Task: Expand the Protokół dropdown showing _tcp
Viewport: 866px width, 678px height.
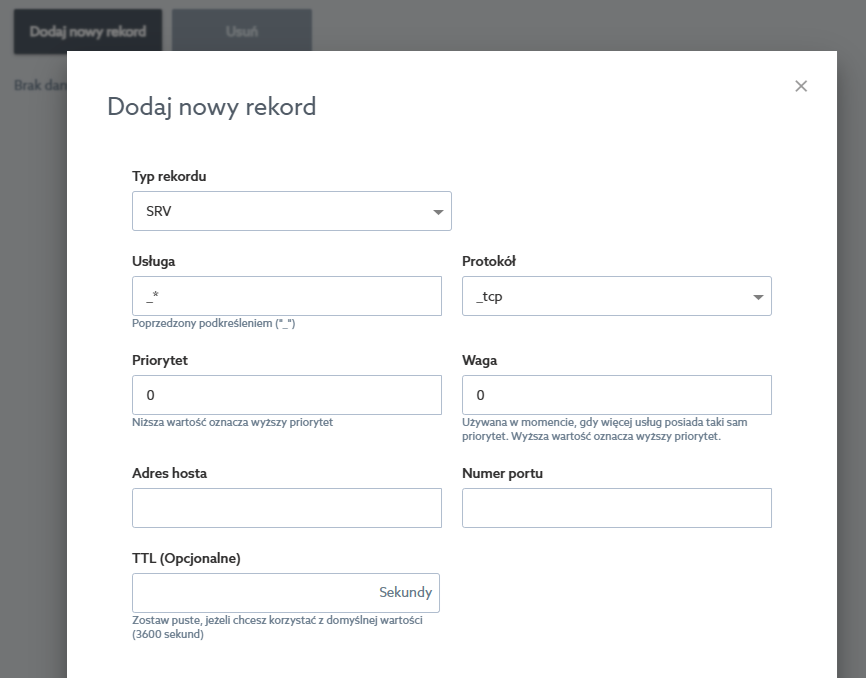Action: 616,296
